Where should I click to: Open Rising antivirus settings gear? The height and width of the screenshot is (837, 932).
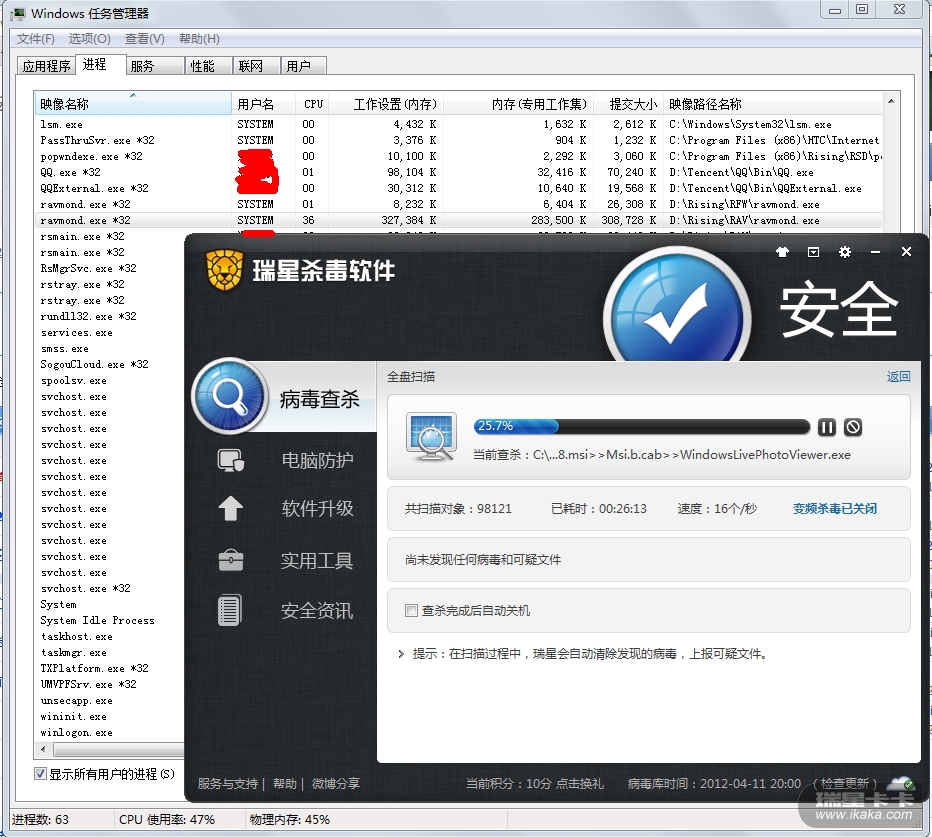coord(845,252)
